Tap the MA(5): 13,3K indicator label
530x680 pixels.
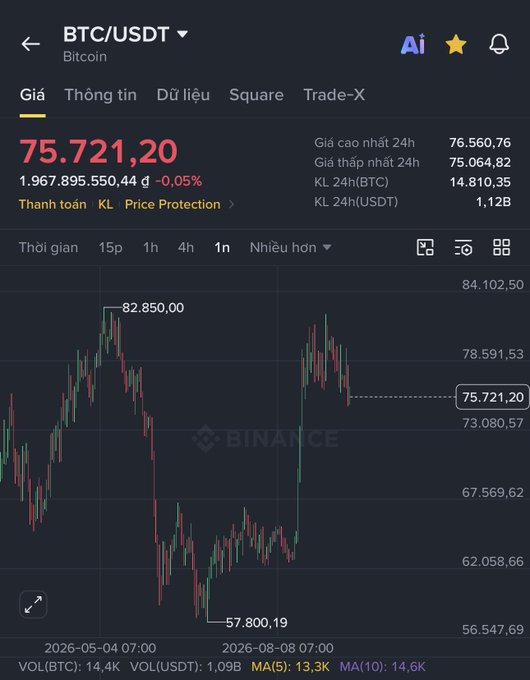pos(291,667)
